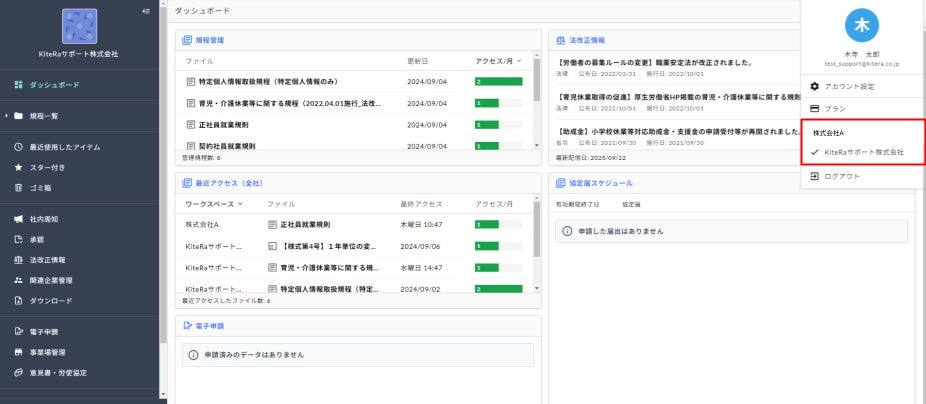Open 育児・介護休業等に関する規程（2022.04.01施行 file
The width and height of the screenshot is (926, 404).
point(290,103)
